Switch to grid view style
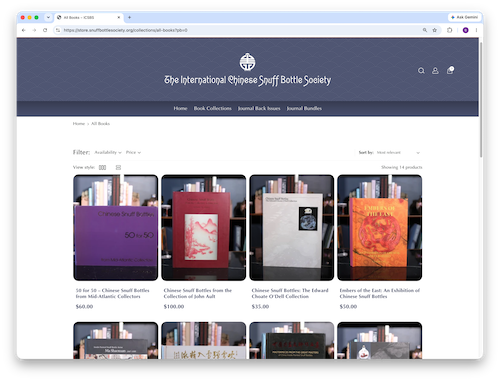Viewport: 500px width, 381px height. 102,167
